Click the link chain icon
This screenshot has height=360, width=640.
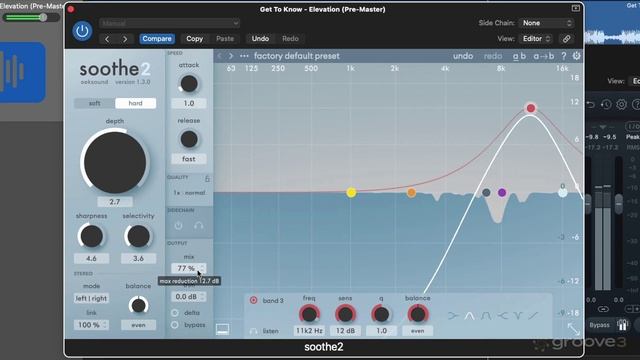coord(567,39)
